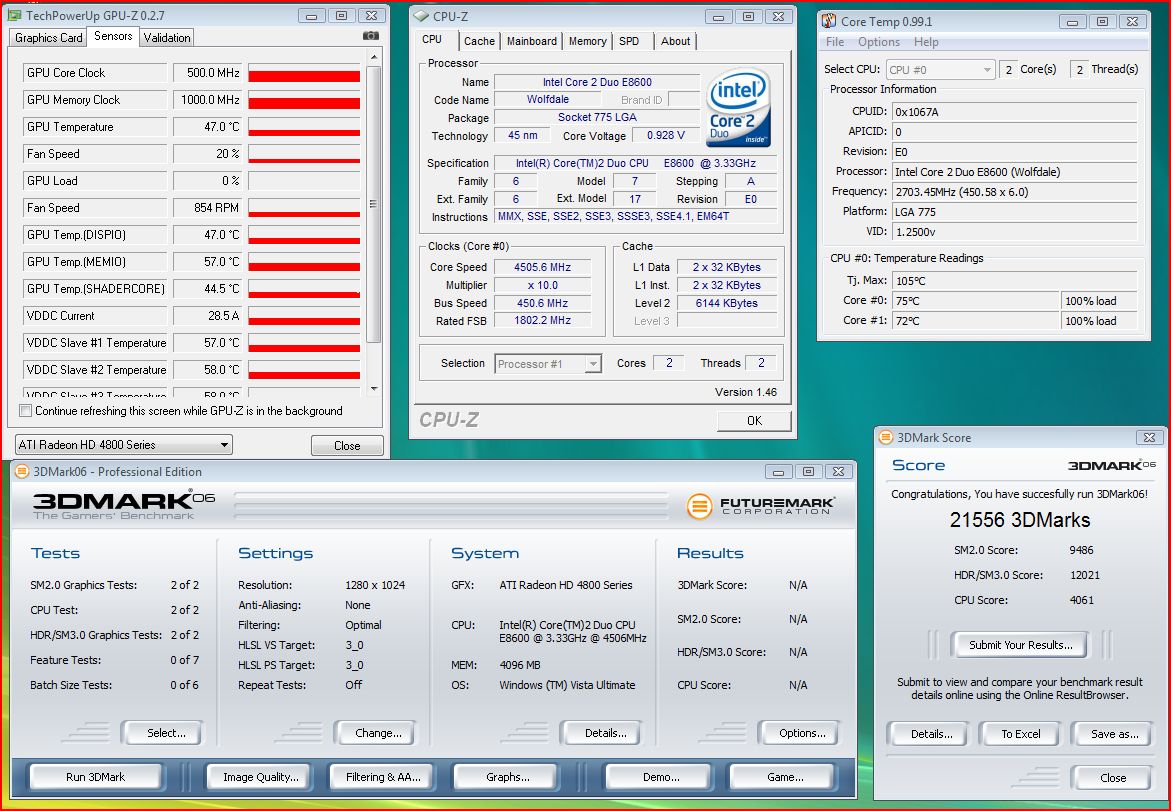Click the Futuremark Corporation logo
1171x811 pixels.
pos(760,506)
